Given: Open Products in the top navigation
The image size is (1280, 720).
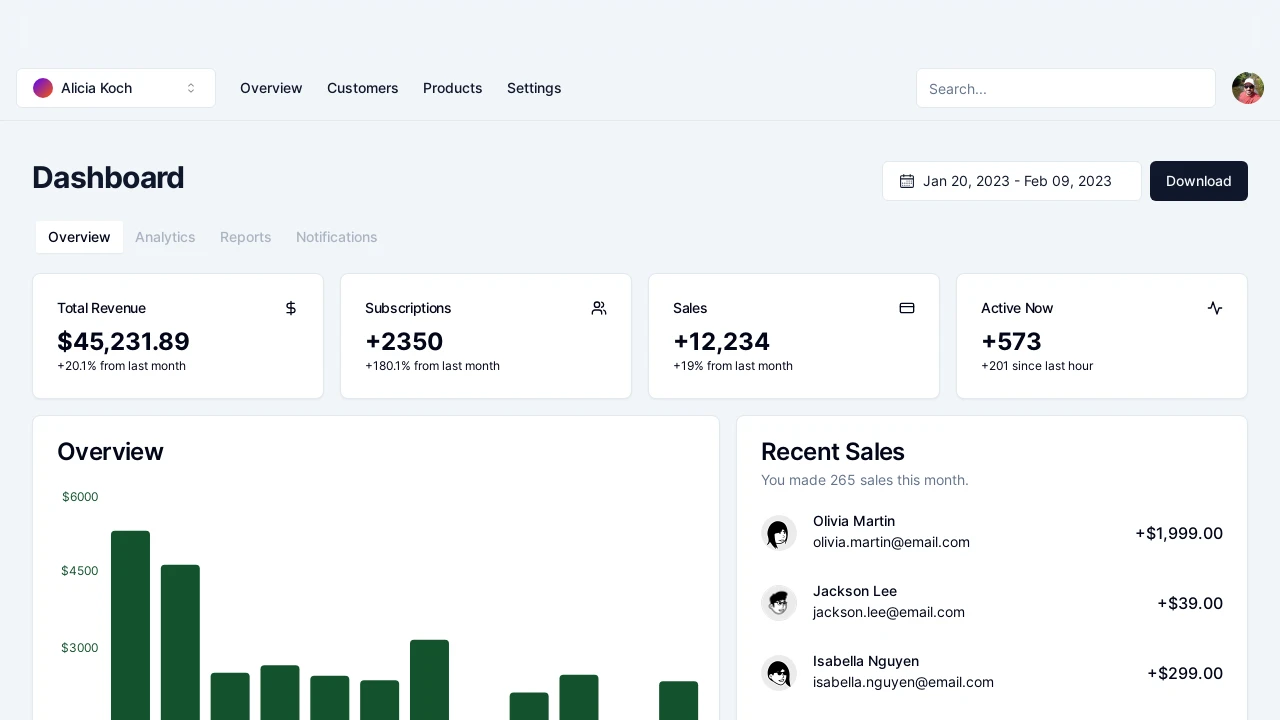Looking at the screenshot, I should 453,88.
